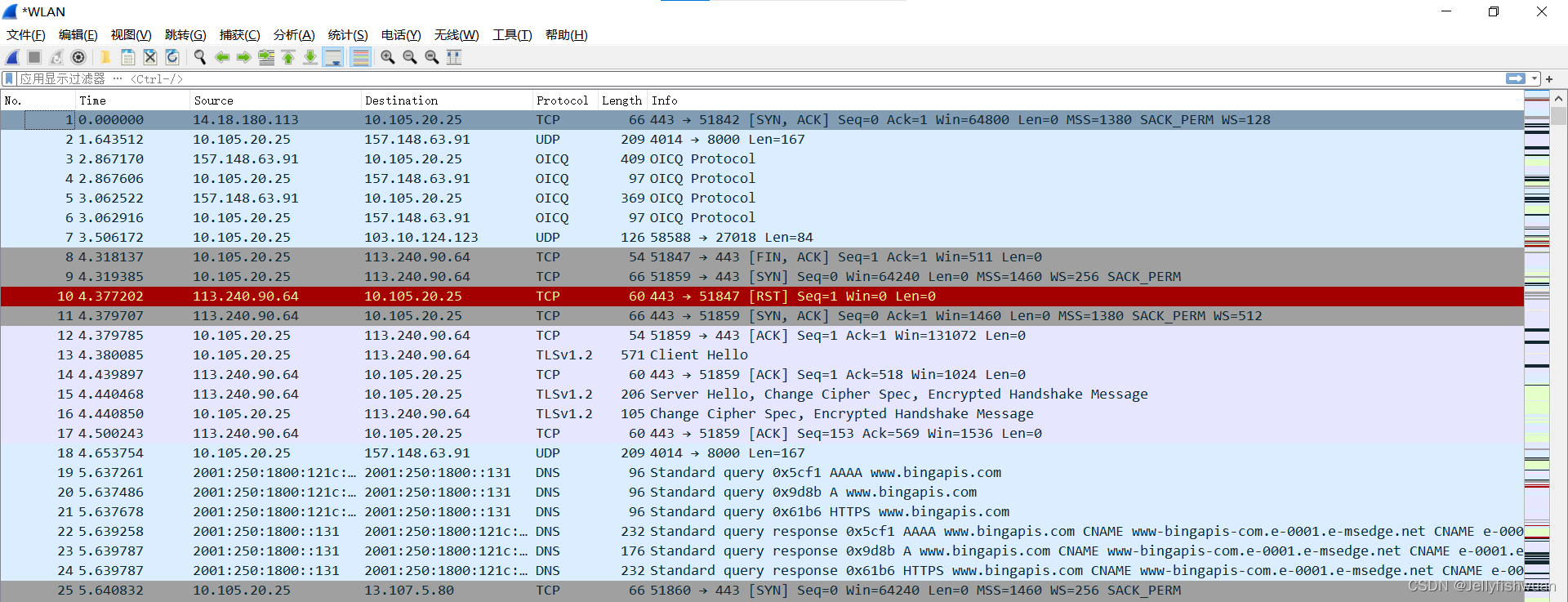Select packet 16 Change Cipher Spec
Viewport: 1568px width, 602px height.
tap(762, 414)
